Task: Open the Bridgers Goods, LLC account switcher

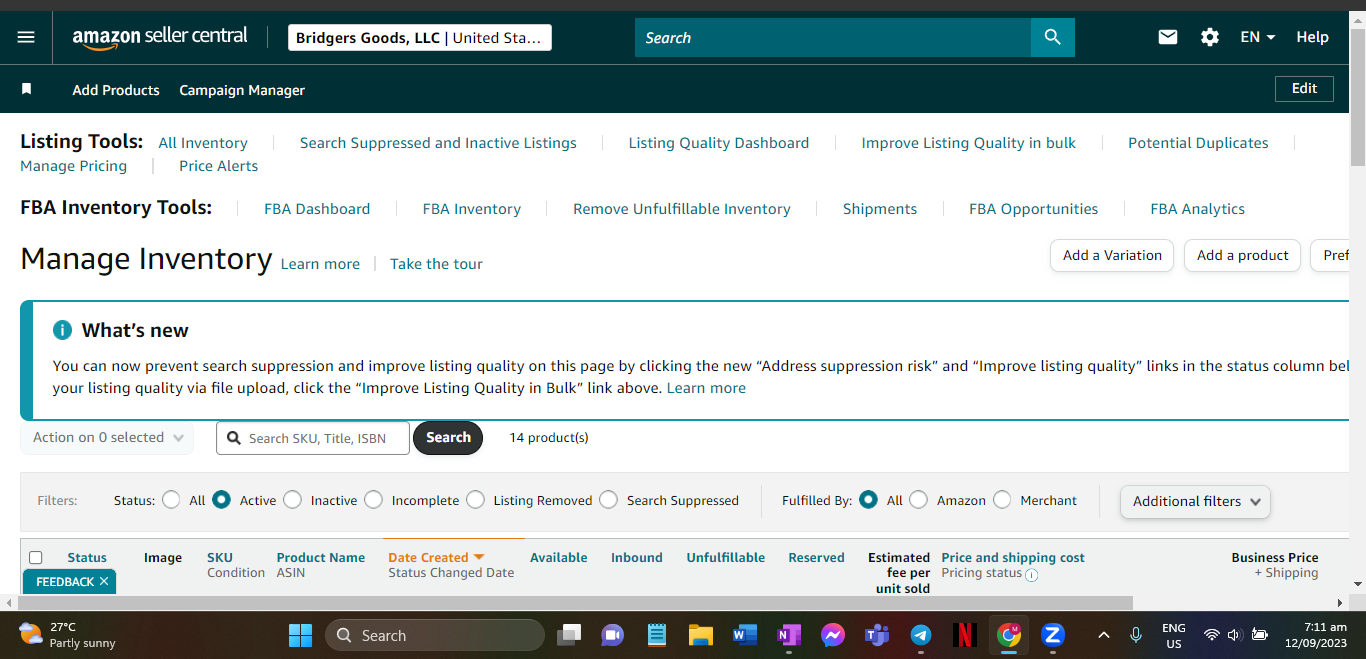Action: click(x=420, y=38)
